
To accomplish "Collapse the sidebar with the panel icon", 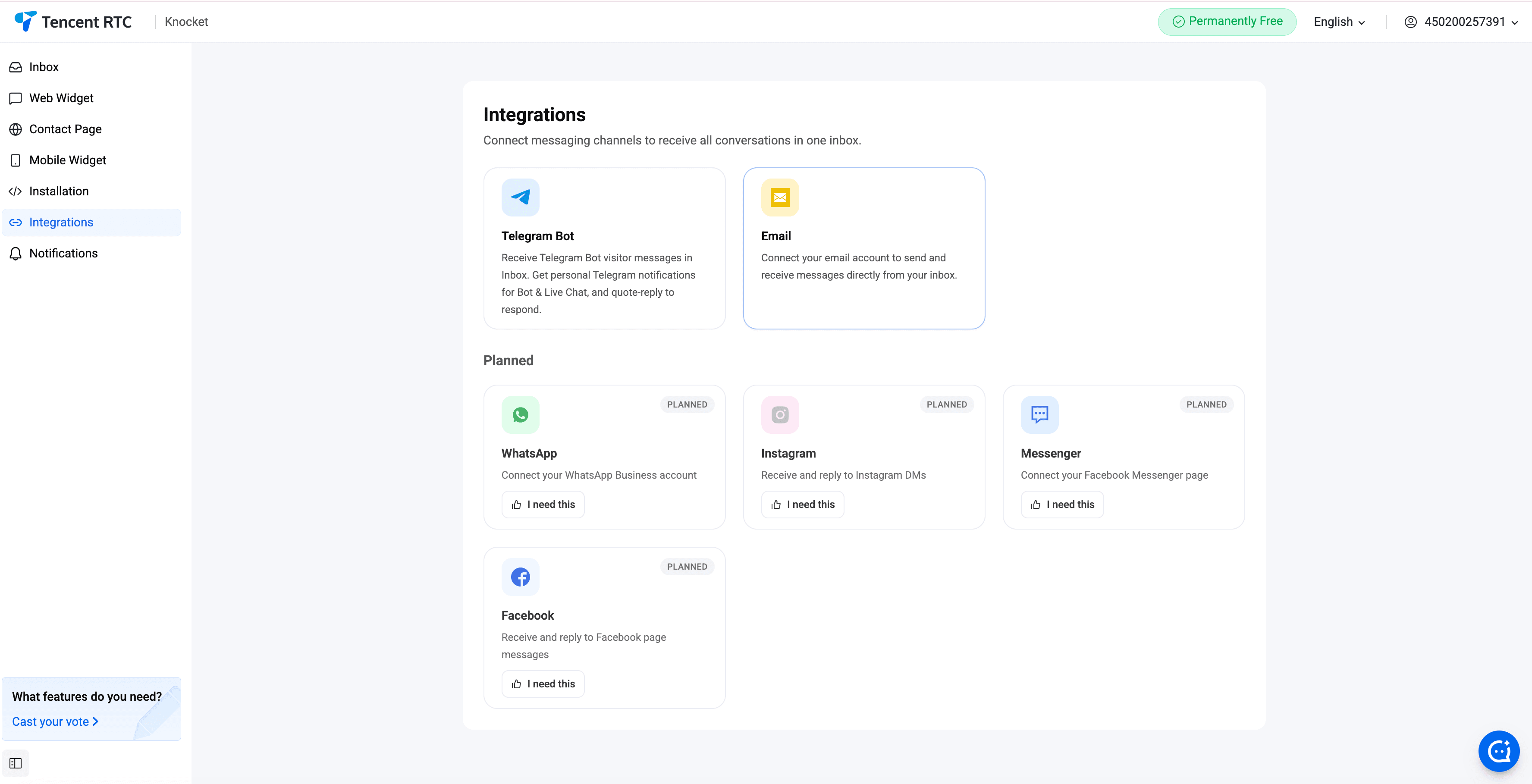I will click(x=16, y=763).
